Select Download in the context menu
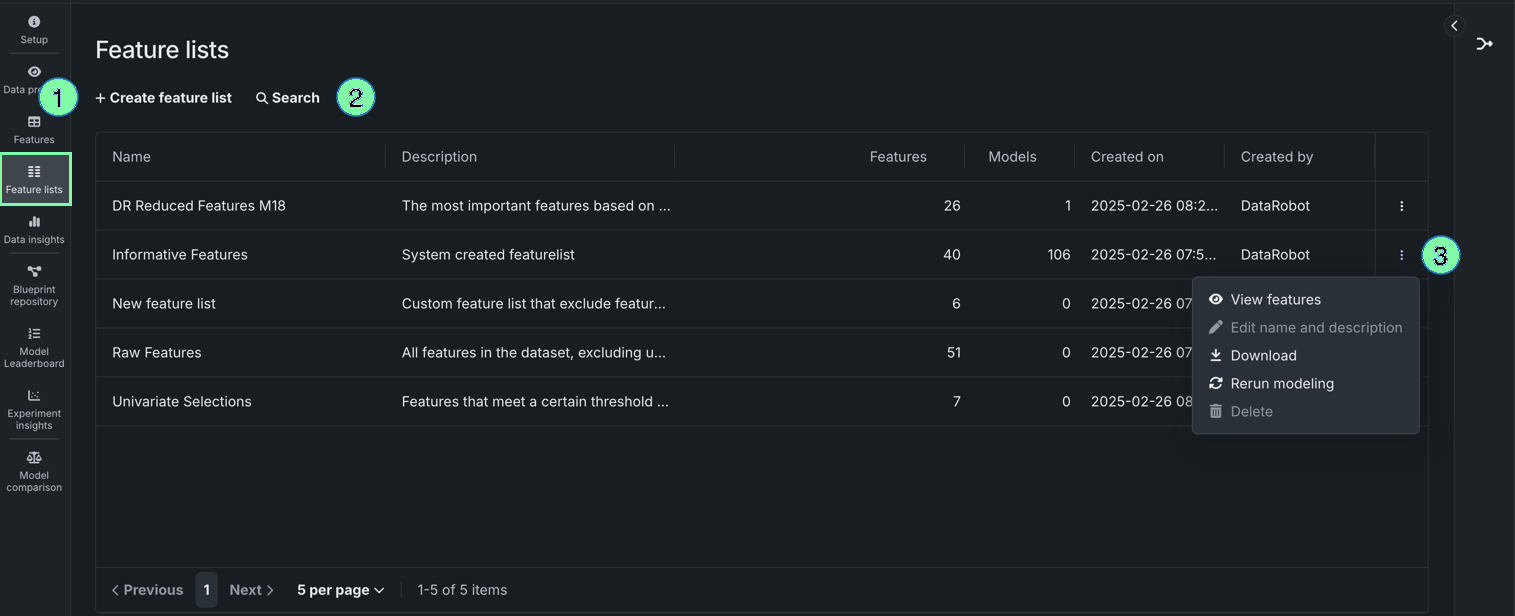The height and width of the screenshot is (616, 1515). point(1263,356)
